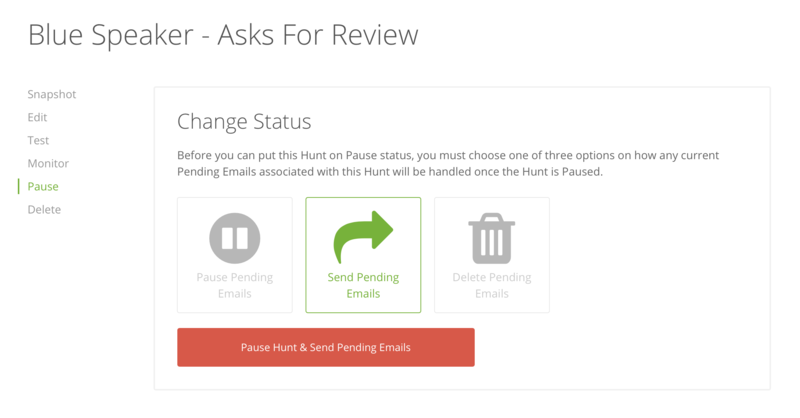The width and height of the screenshot is (800, 418).
Task: Choose the Delete Pending Emails option card
Action: (492, 255)
